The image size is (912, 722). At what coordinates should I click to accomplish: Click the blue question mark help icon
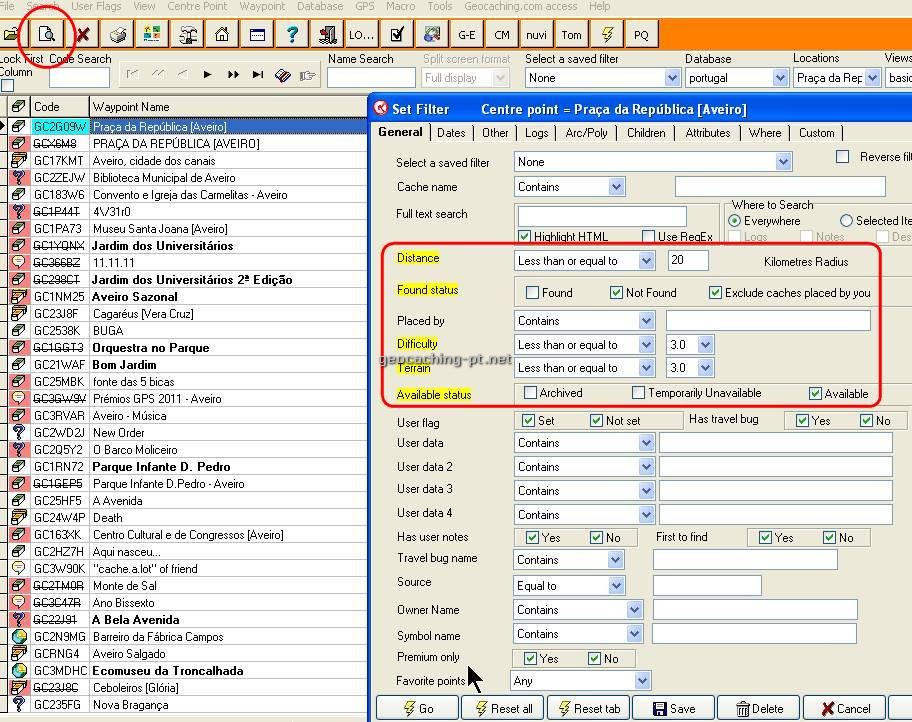point(291,34)
